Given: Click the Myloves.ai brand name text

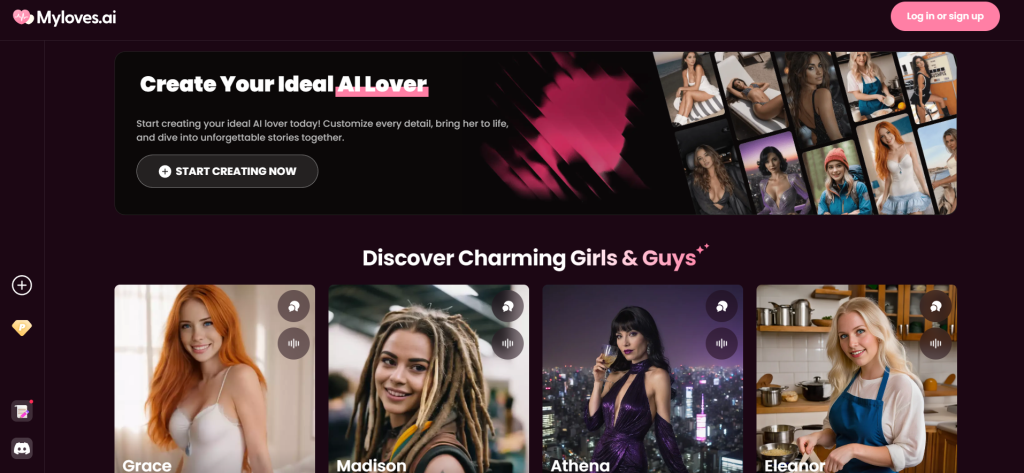Looking at the screenshot, I should pos(76,18).
